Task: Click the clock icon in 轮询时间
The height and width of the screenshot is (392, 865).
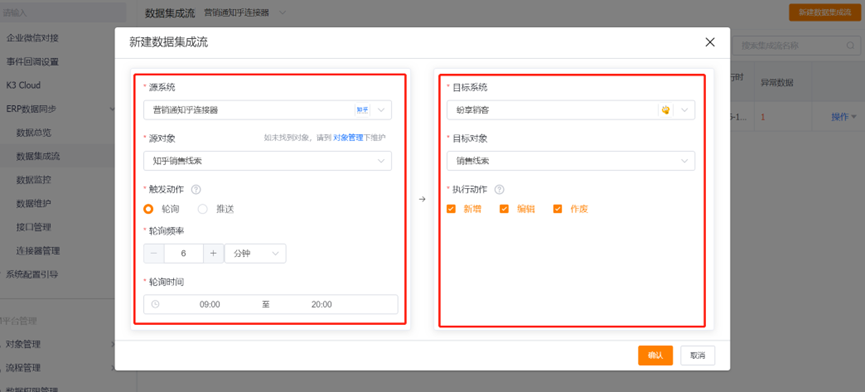Action: pos(156,304)
